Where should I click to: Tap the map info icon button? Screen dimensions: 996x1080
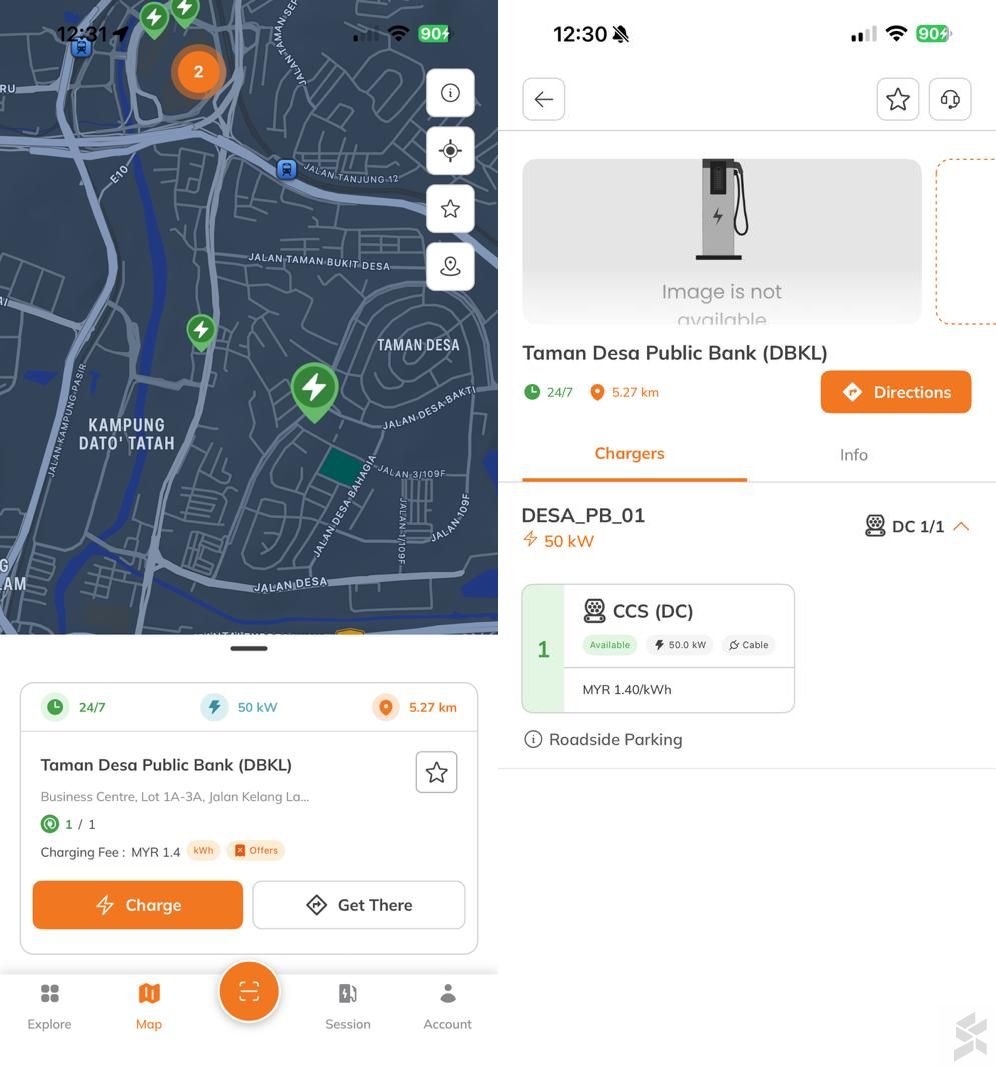pos(450,93)
